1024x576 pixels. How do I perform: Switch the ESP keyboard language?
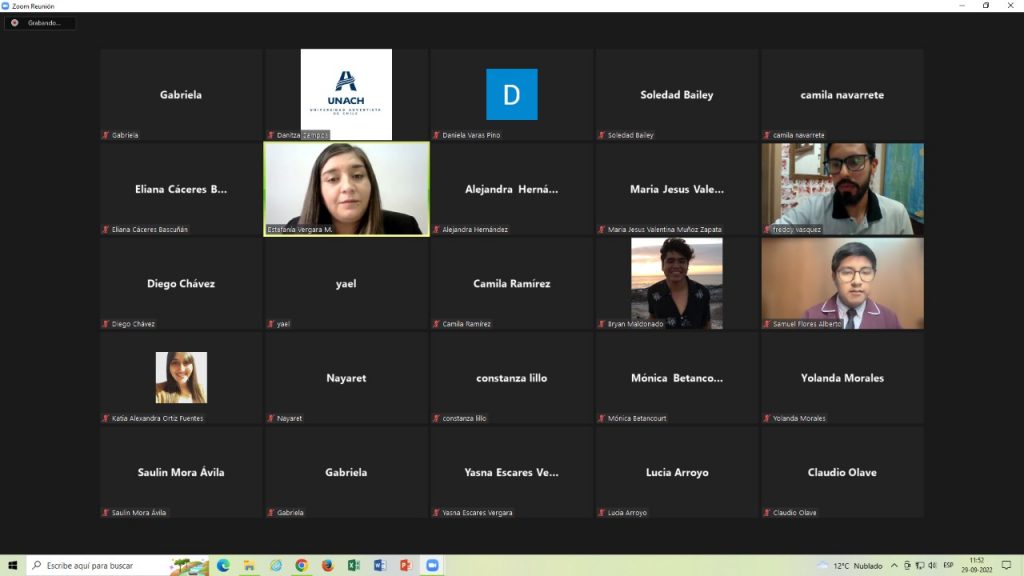pyautogui.click(x=948, y=565)
